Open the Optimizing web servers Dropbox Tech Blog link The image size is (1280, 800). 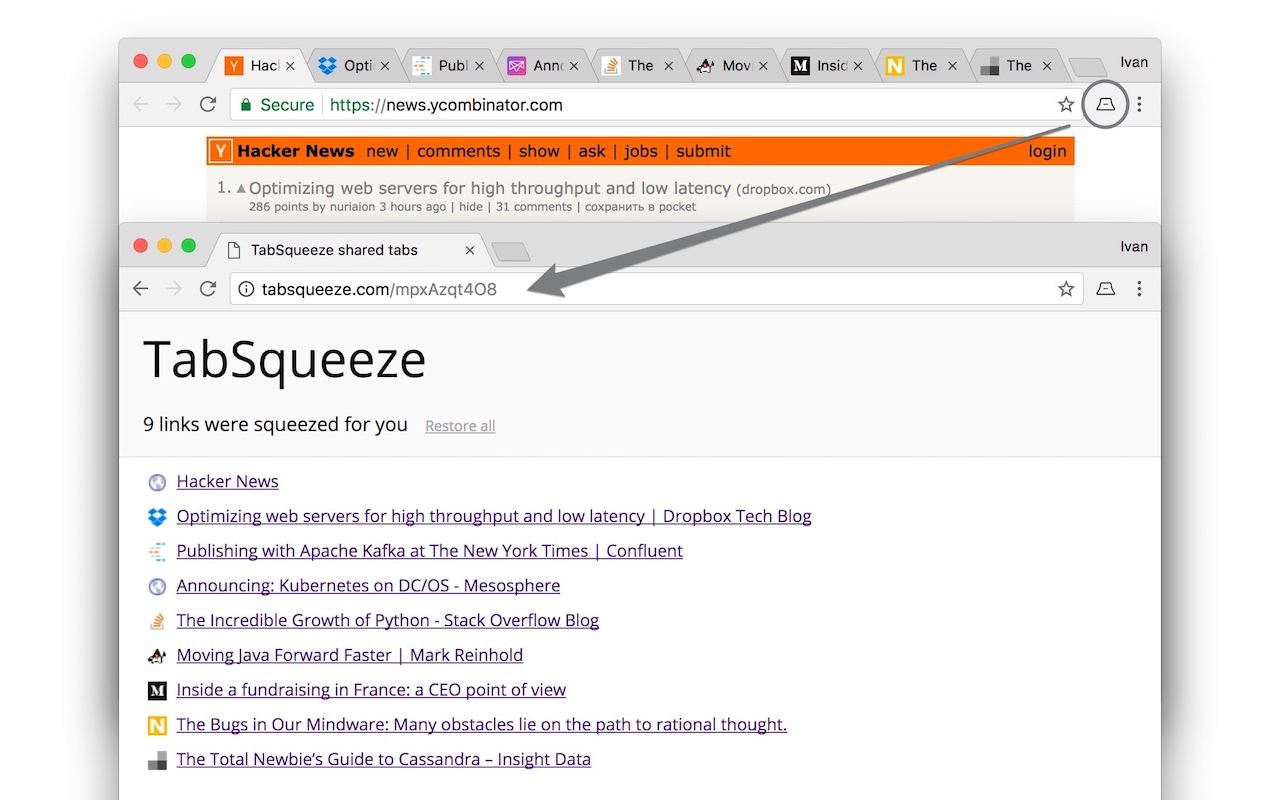coord(494,517)
